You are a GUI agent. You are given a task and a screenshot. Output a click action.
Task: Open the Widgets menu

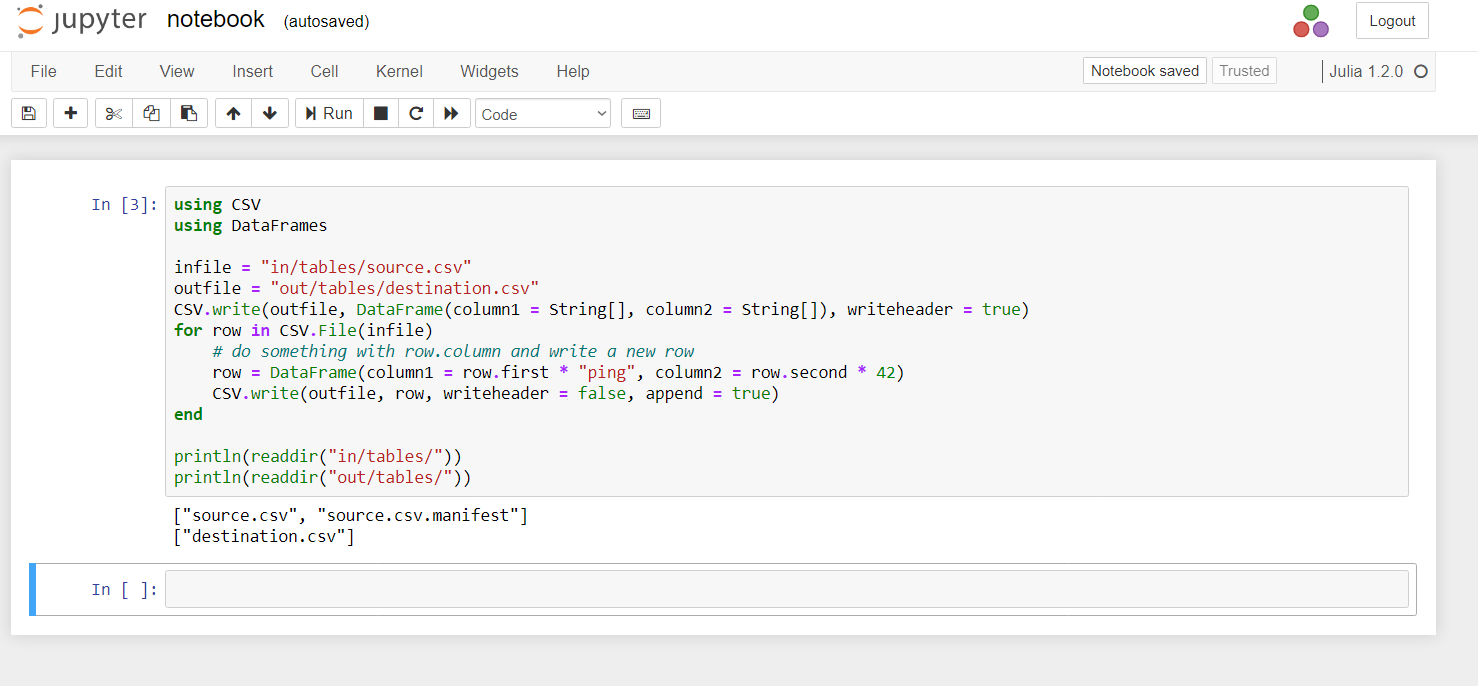pyautogui.click(x=489, y=71)
